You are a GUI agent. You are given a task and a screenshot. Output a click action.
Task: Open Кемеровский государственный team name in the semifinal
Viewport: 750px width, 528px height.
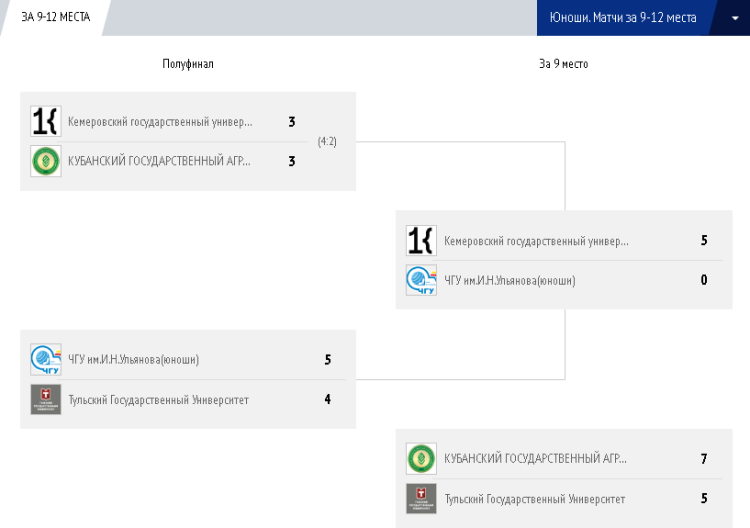(x=160, y=122)
